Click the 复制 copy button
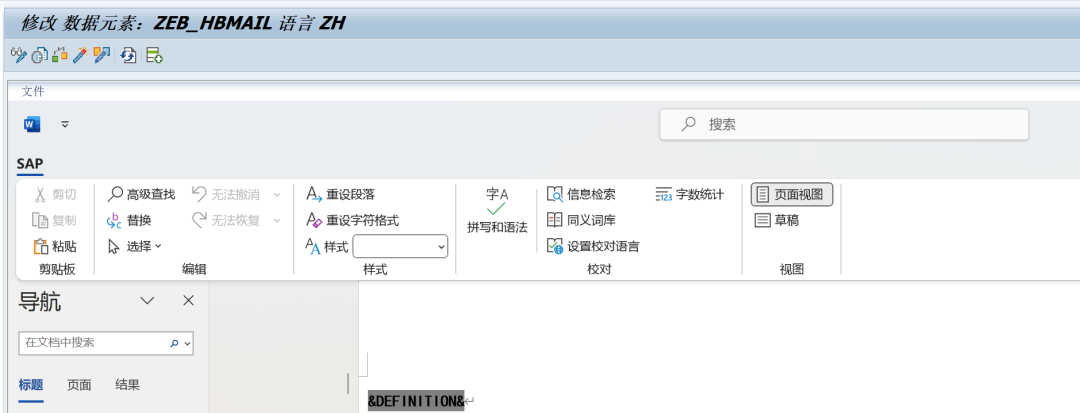 click(55, 220)
